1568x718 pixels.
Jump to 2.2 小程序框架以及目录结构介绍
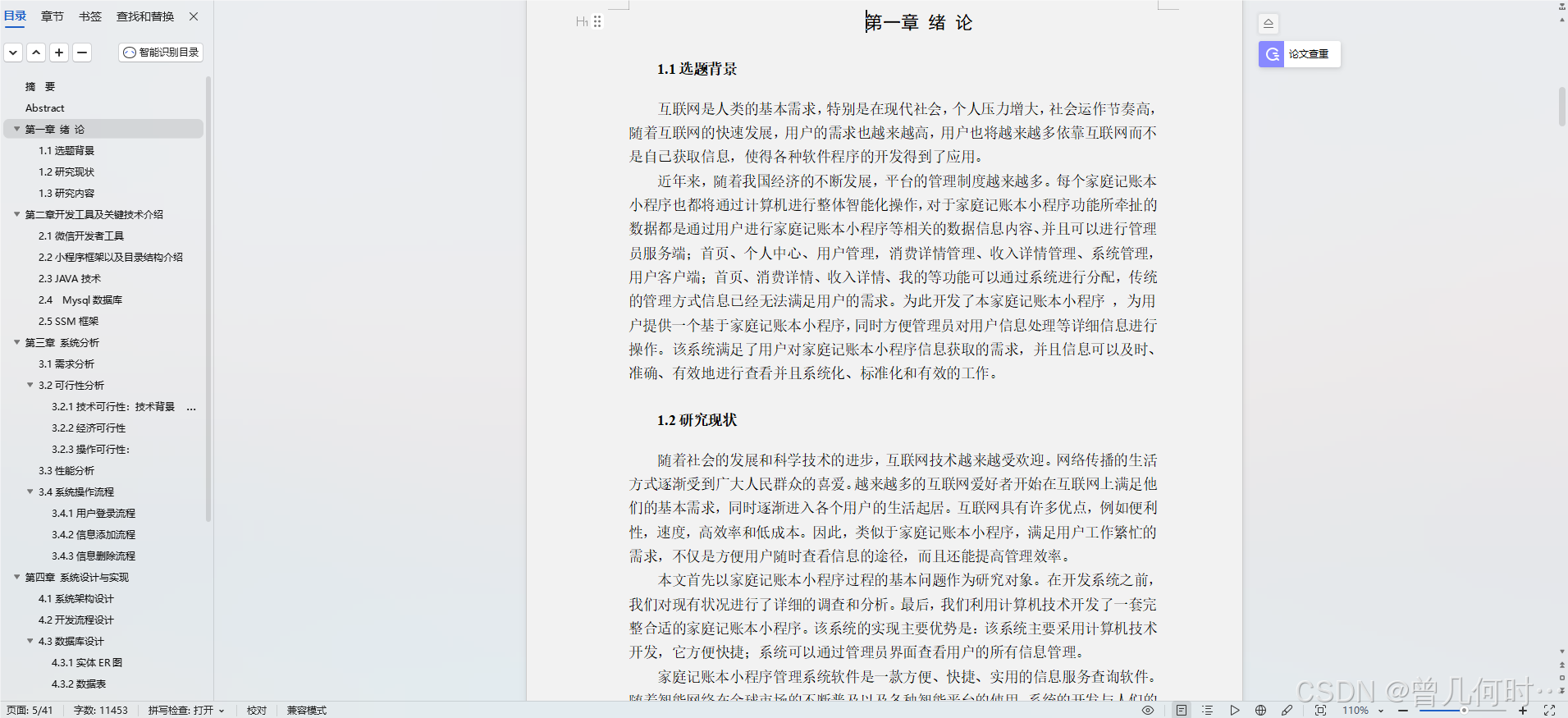111,257
